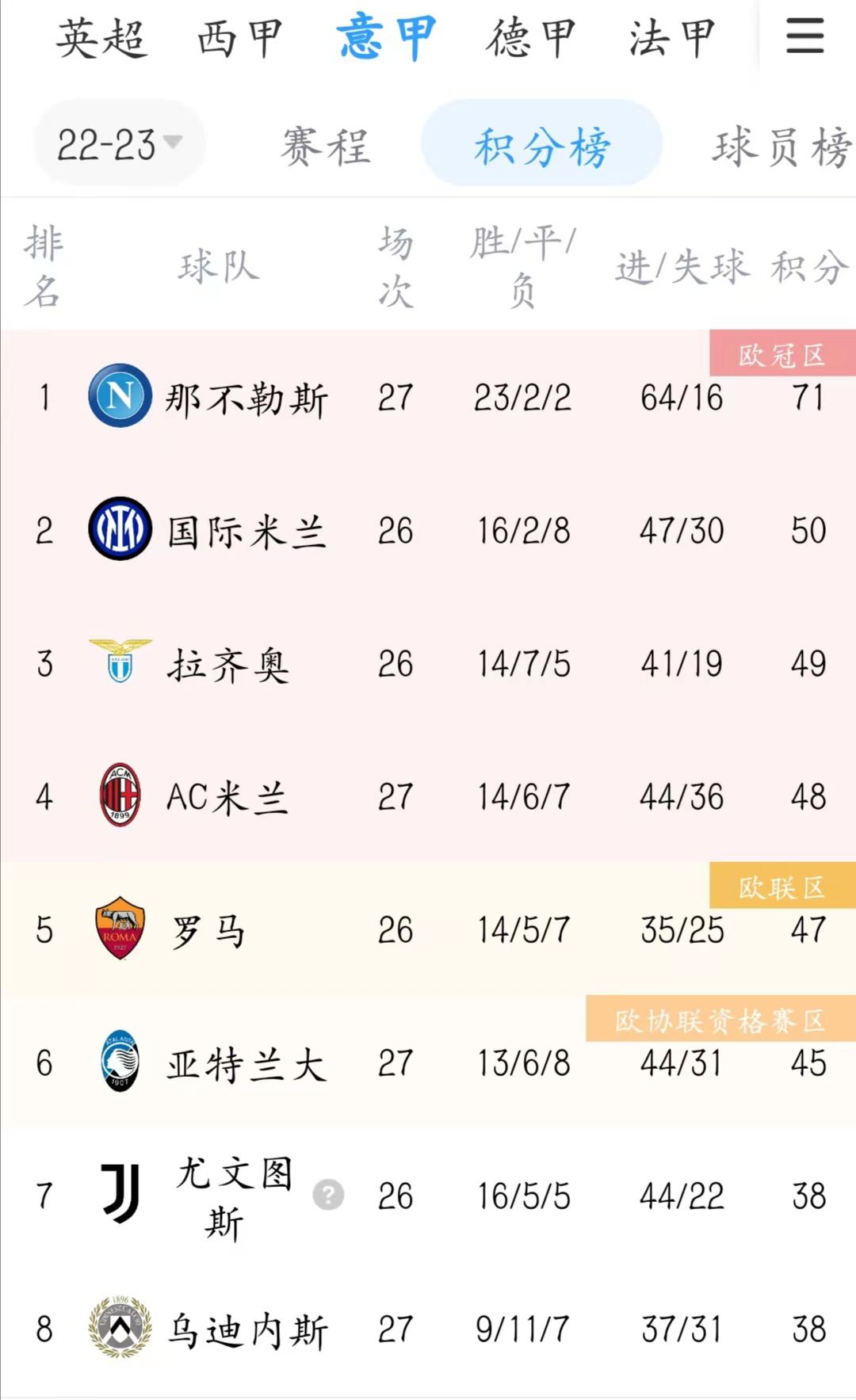Click the Atalanta club logo
The height and width of the screenshot is (1400, 856).
(120, 1062)
